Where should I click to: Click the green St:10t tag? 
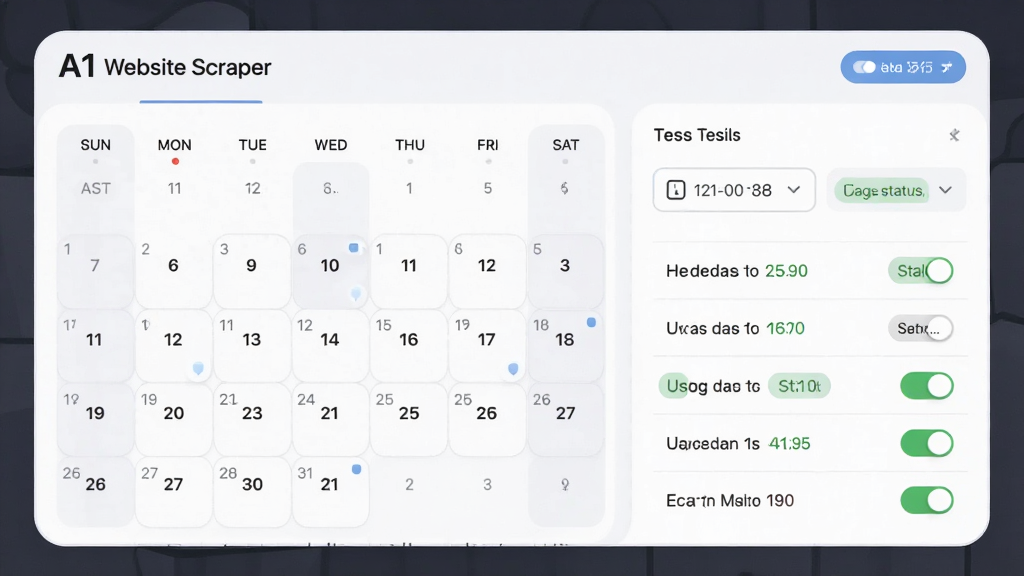799,386
